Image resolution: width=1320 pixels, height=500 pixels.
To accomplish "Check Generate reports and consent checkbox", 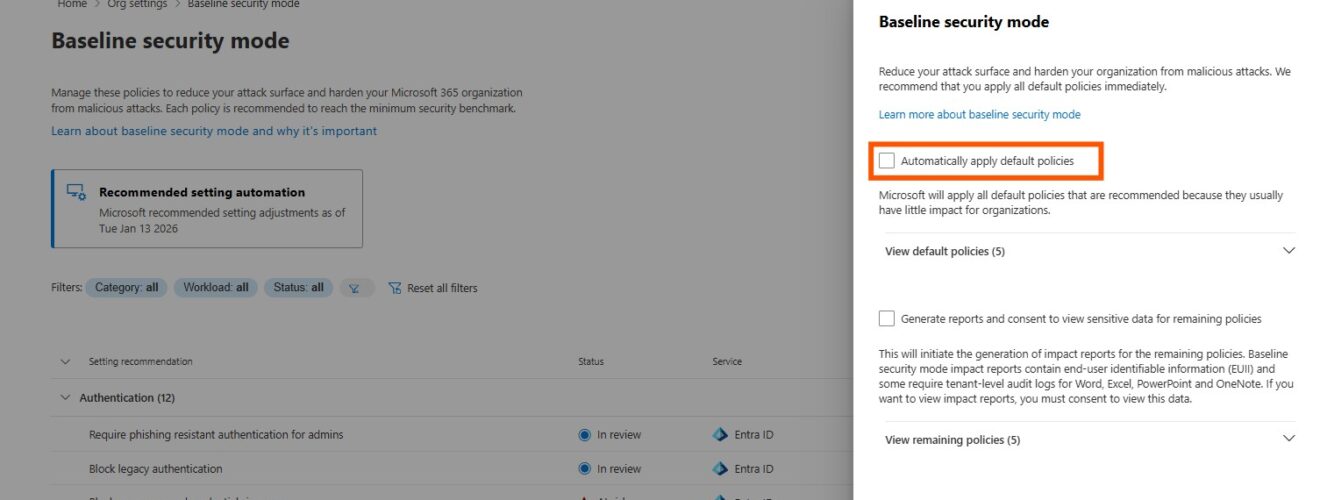I will pos(887,319).
